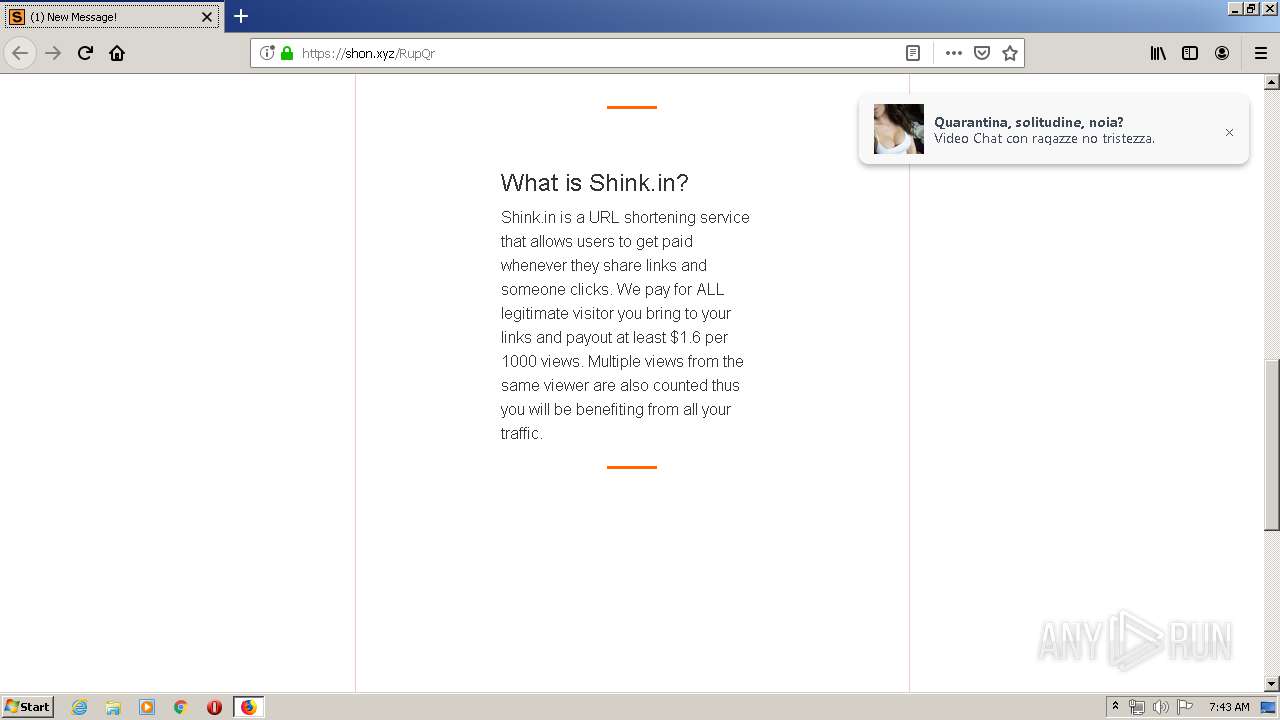Select the "(1) New Message!" tab
The height and width of the screenshot is (720, 1280).
(x=110, y=17)
